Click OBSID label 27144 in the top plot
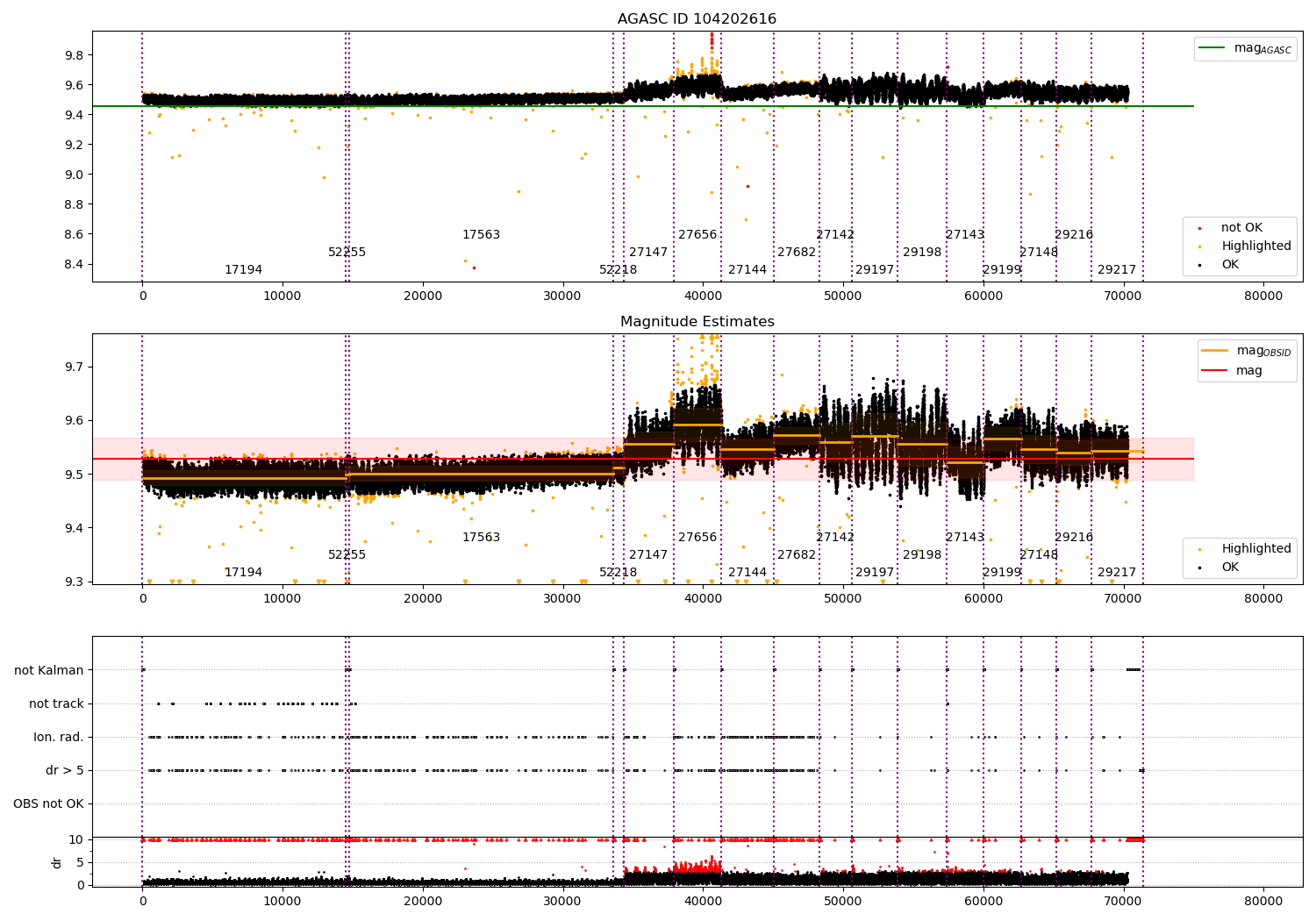 [x=747, y=270]
